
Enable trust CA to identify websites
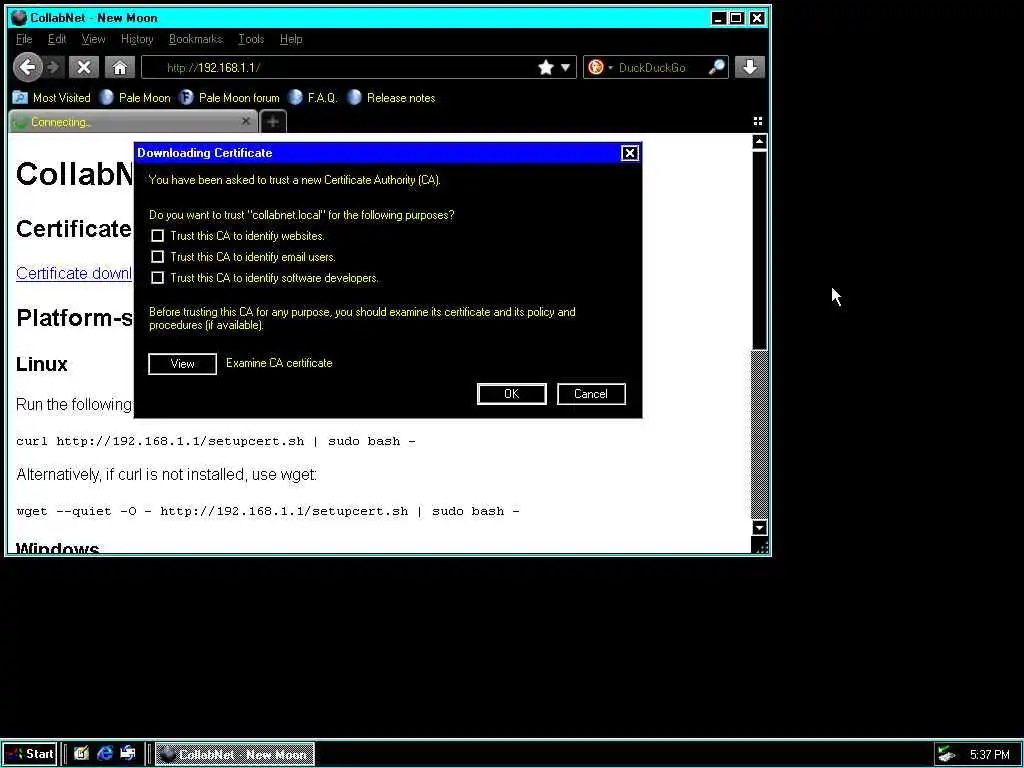(x=157, y=236)
